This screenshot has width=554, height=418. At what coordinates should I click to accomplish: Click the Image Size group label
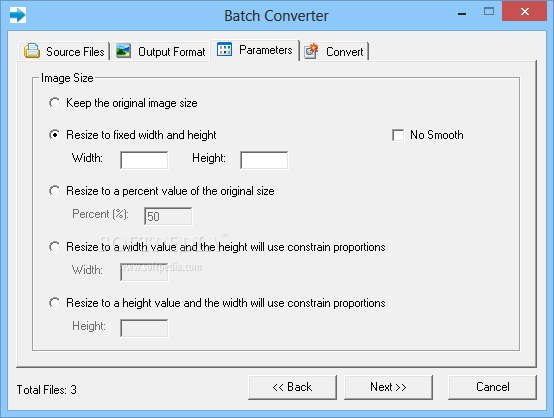[x=67, y=78]
